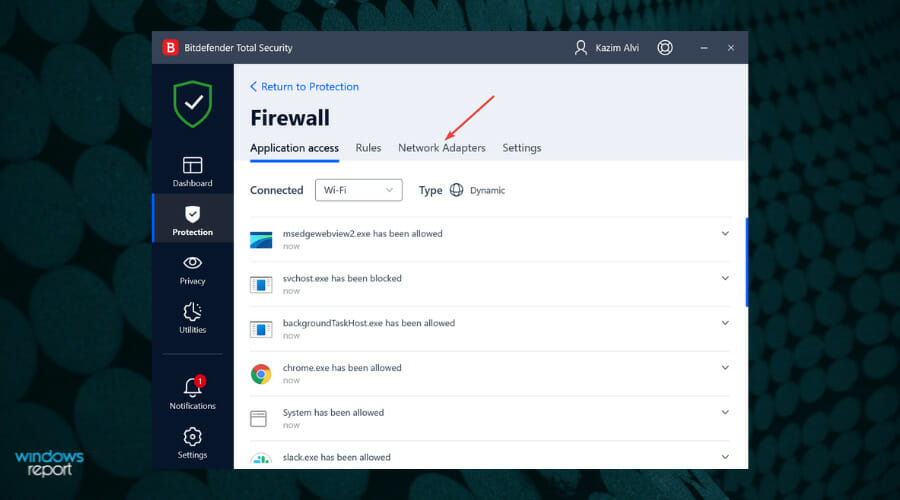The height and width of the screenshot is (500, 900).
Task: Open the Dashboard sidebar section
Action: pos(192,171)
